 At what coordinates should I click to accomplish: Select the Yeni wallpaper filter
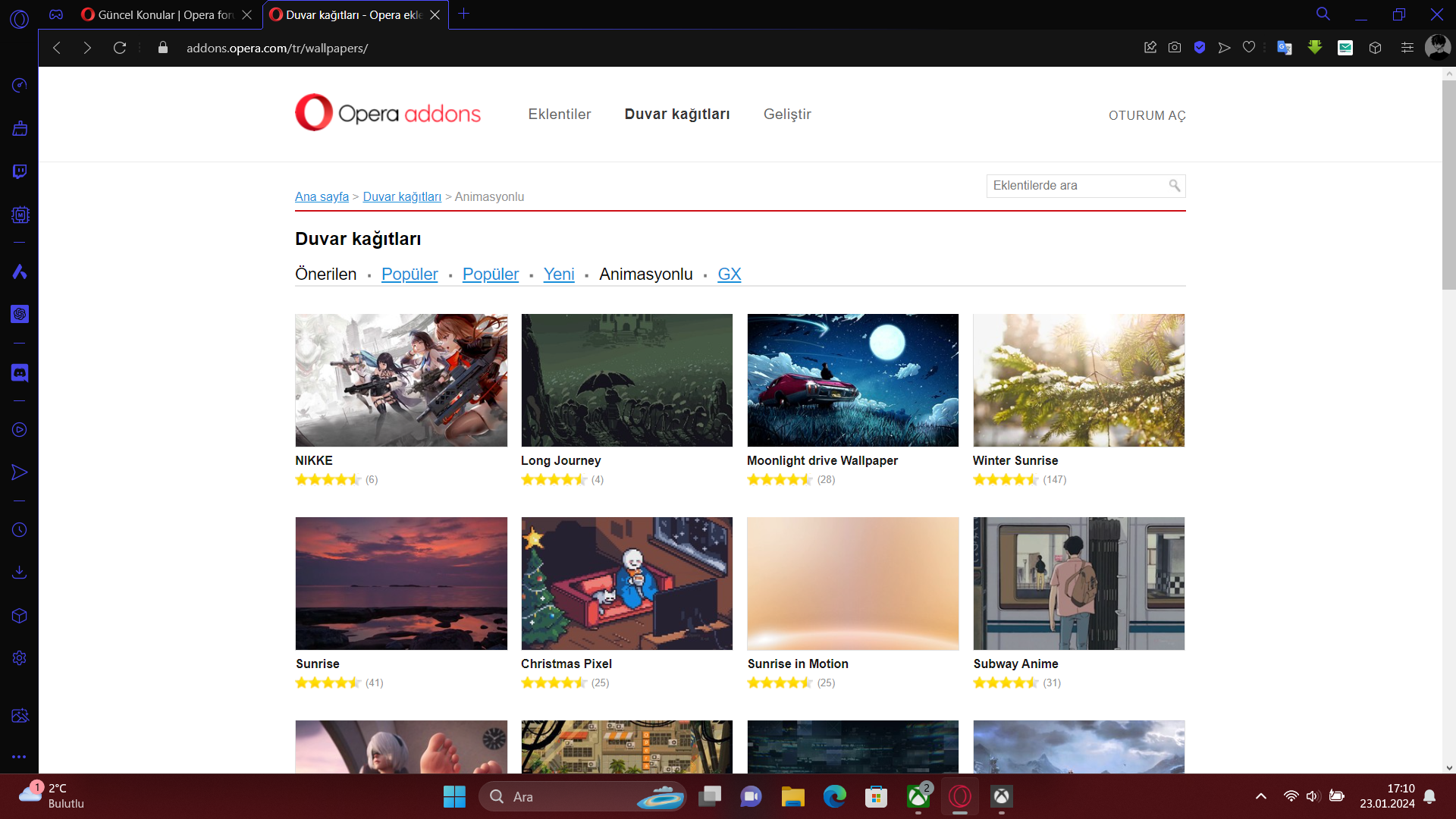tap(559, 275)
